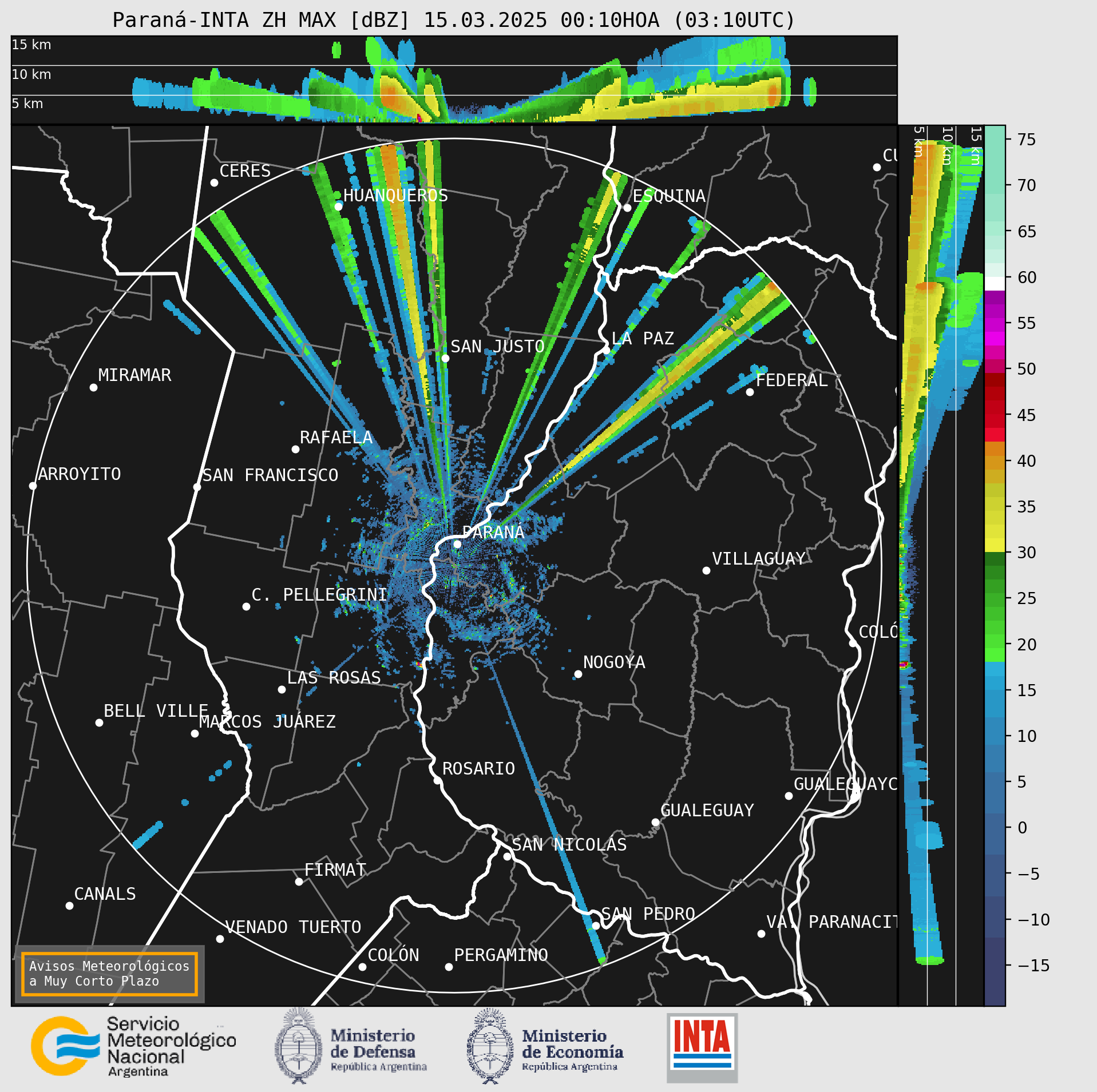This screenshot has height=1092, width=1097.
Task: Click the VILLAGUAY label
Action: 759,558
